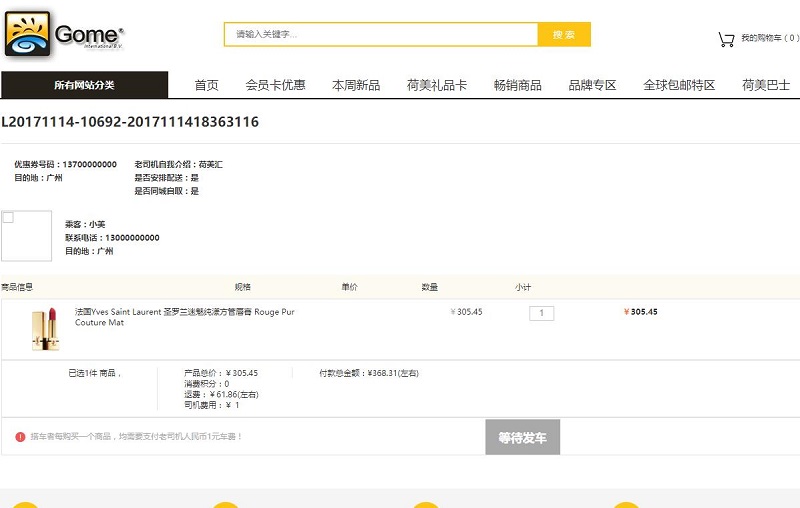
Task: Click the passenger avatar image placeholder
Action: coord(27,236)
